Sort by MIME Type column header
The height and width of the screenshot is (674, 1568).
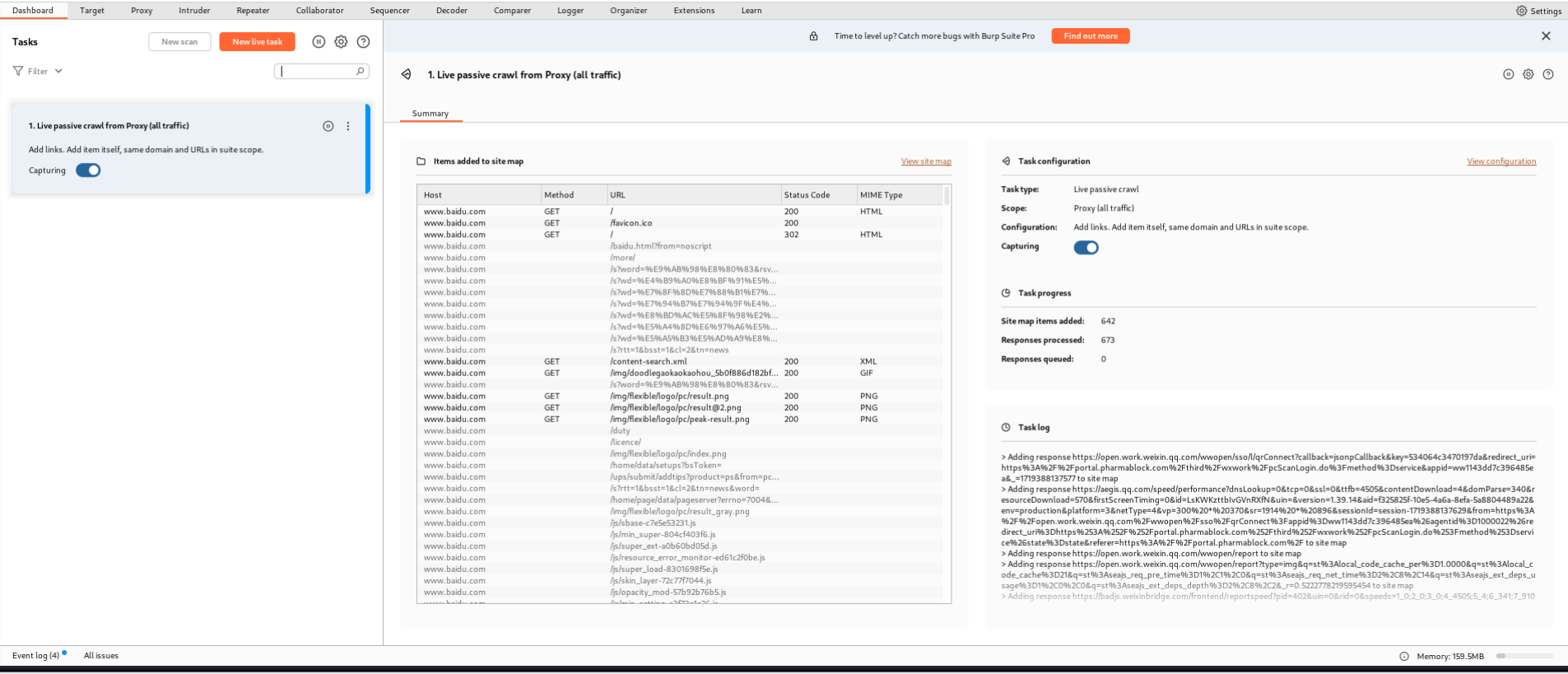(900, 195)
